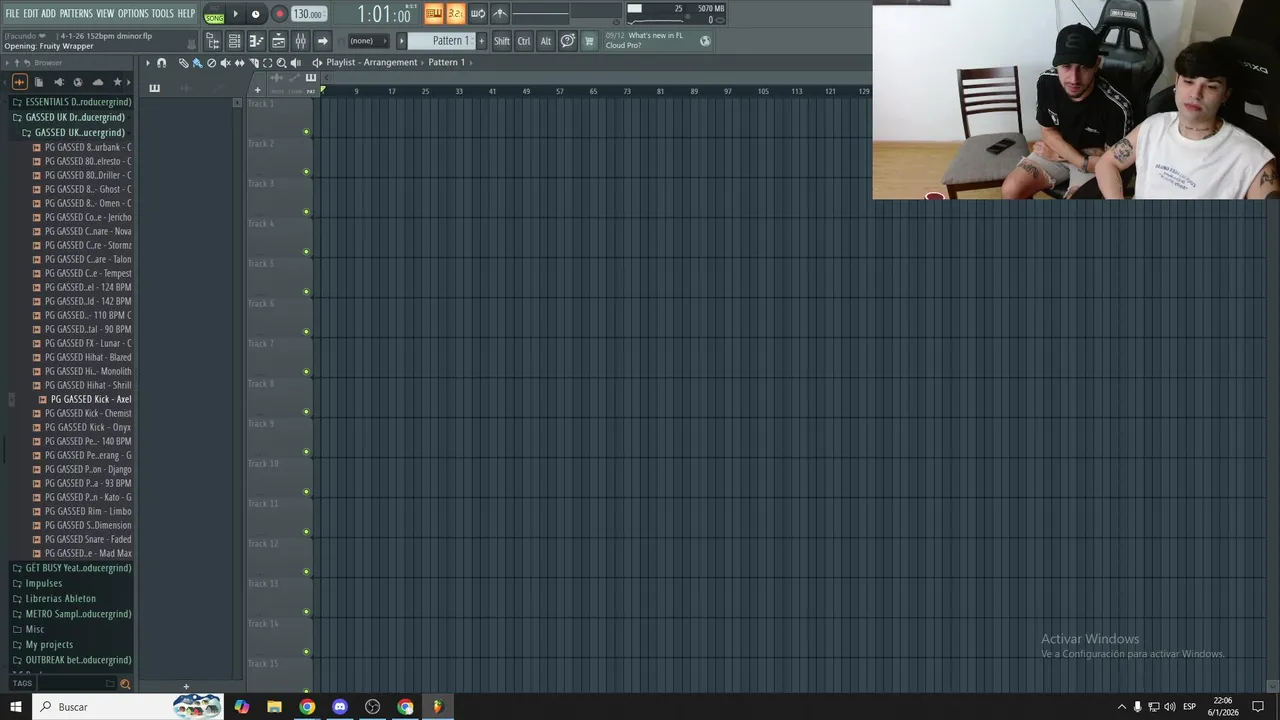Mute Track 9 using its green dot
Image resolution: width=1280 pixels, height=720 pixels.
[x=306, y=452]
